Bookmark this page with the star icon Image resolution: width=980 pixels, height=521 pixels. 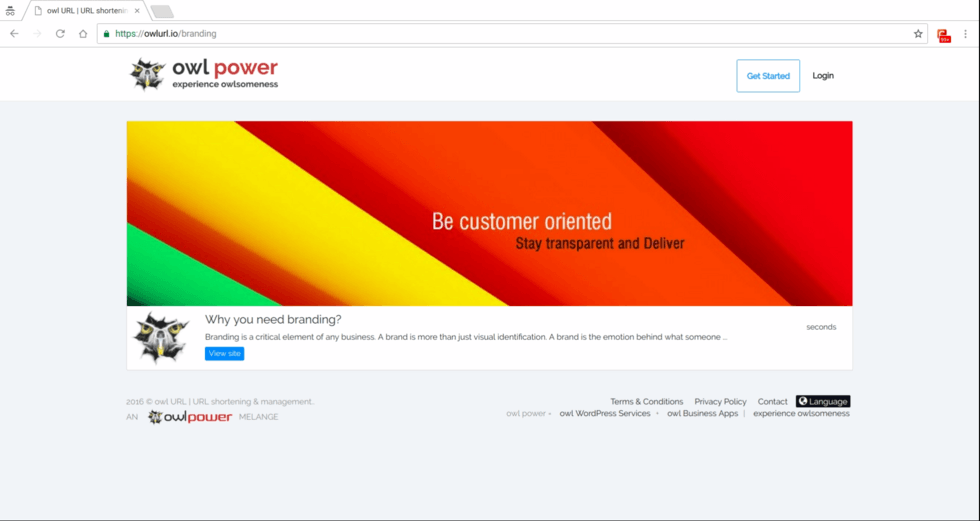(x=918, y=34)
